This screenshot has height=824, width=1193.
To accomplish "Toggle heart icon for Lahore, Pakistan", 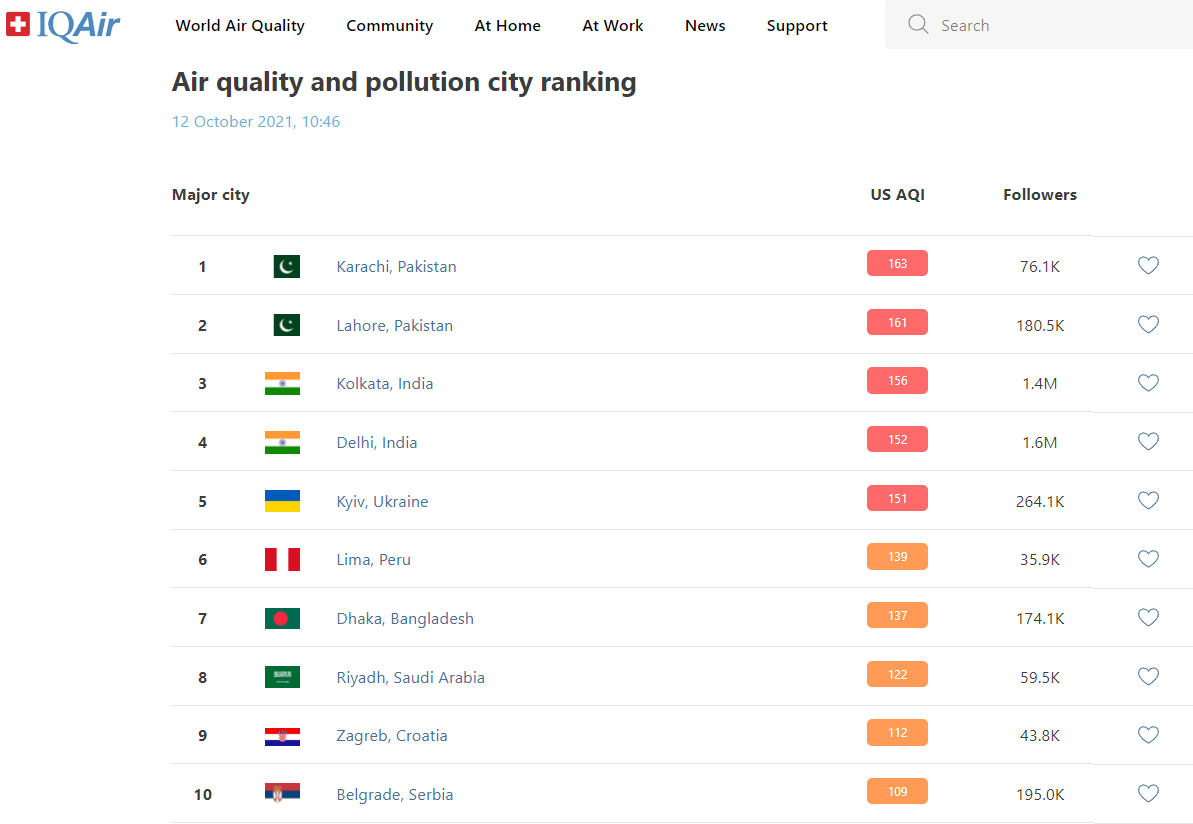I will [x=1148, y=324].
